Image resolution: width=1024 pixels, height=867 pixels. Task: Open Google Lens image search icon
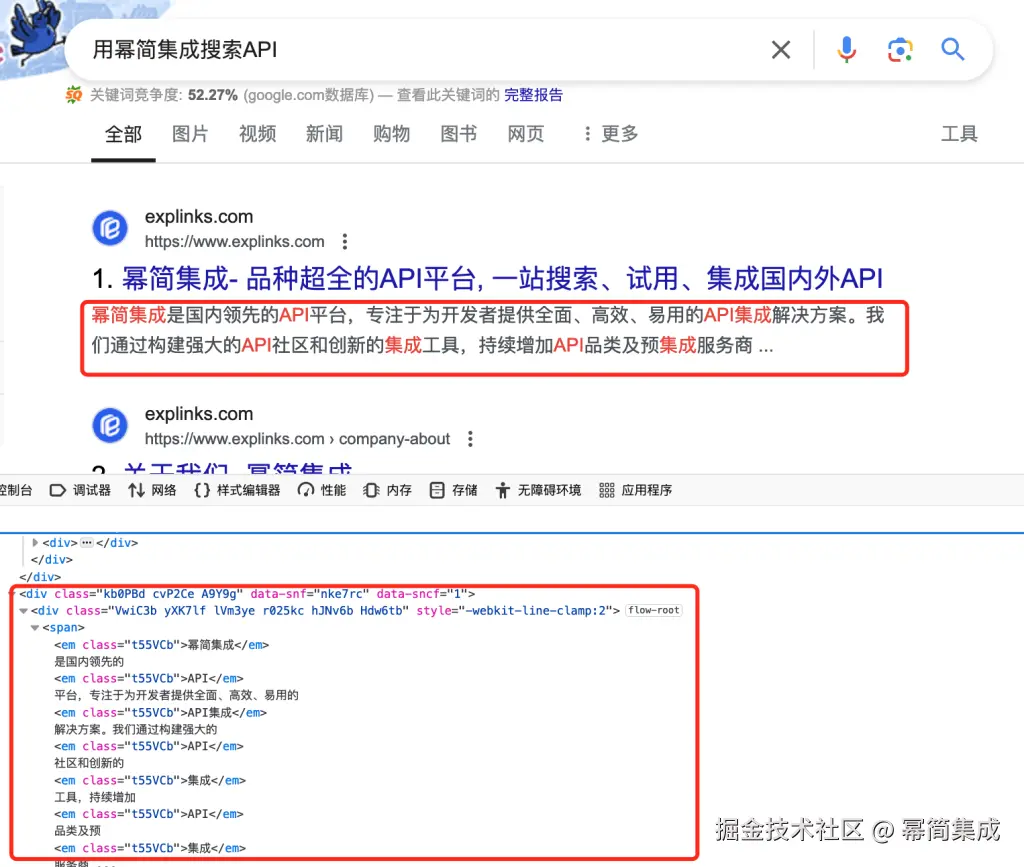point(900,50)
